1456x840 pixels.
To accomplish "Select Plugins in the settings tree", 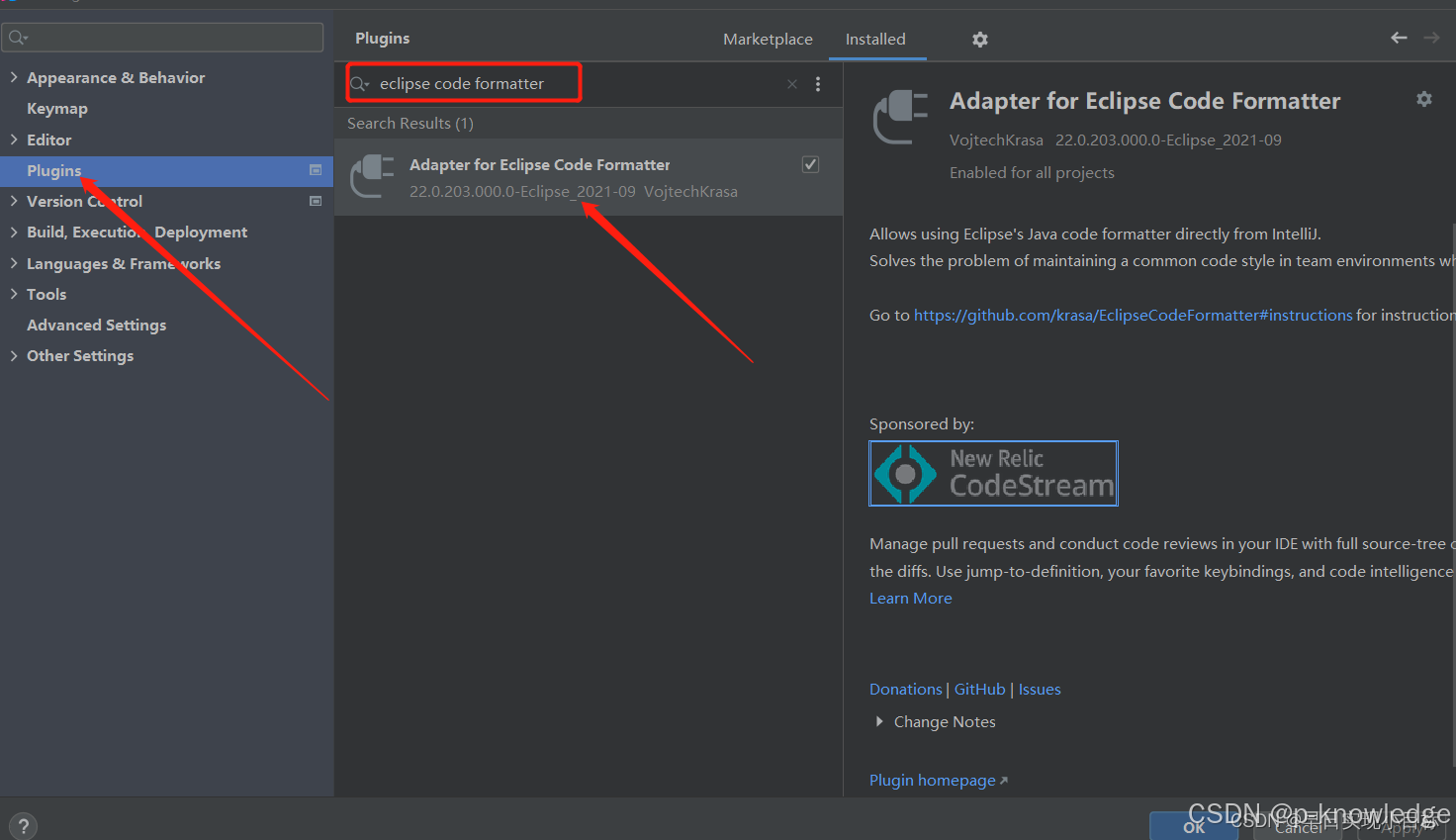I will coord(166,170).
